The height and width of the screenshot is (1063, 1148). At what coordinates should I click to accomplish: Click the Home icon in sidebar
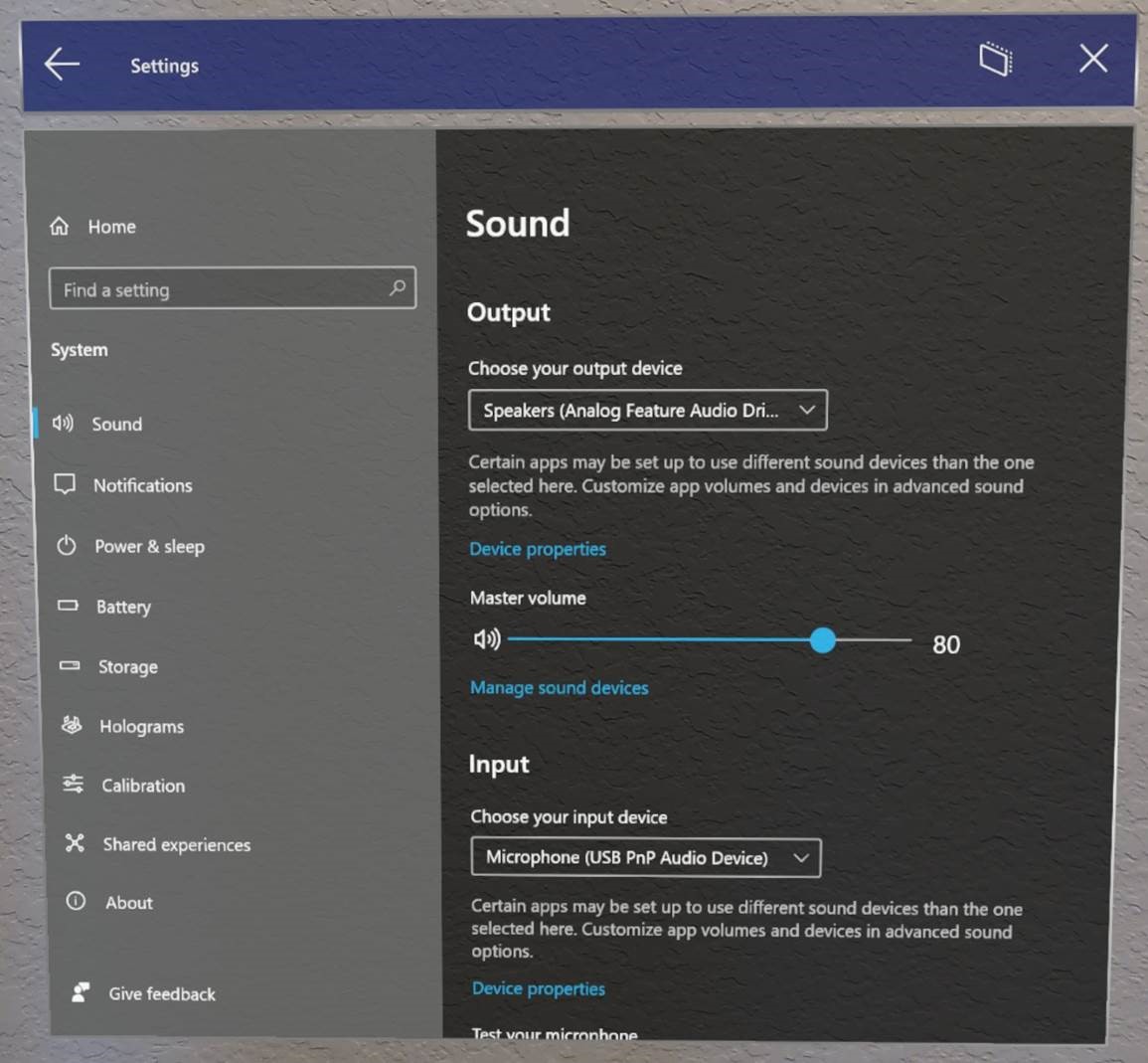tap(60, 227)
